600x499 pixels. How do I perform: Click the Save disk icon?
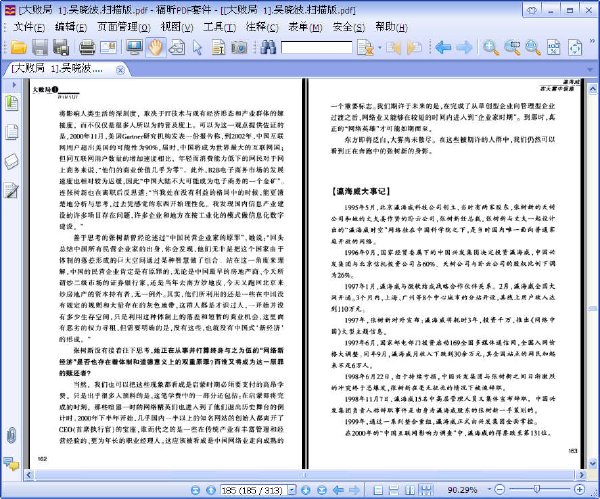click(40, 47)
